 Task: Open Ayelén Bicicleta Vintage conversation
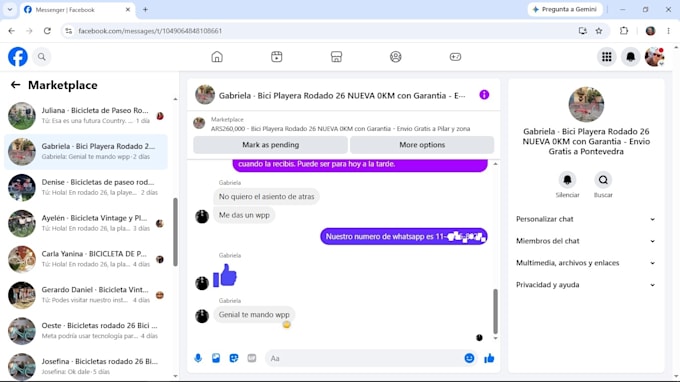tap(86, 224)
